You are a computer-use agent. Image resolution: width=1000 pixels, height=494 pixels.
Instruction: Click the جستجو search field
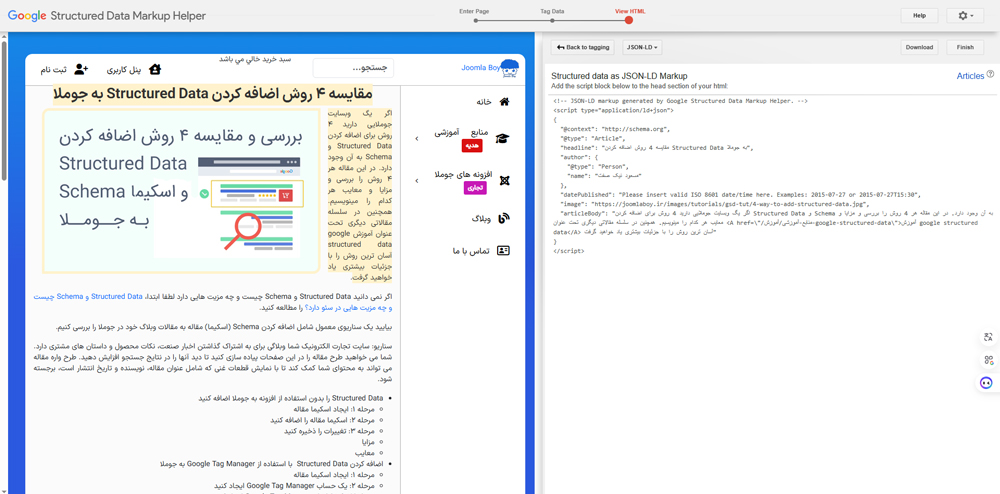[353, 68]
